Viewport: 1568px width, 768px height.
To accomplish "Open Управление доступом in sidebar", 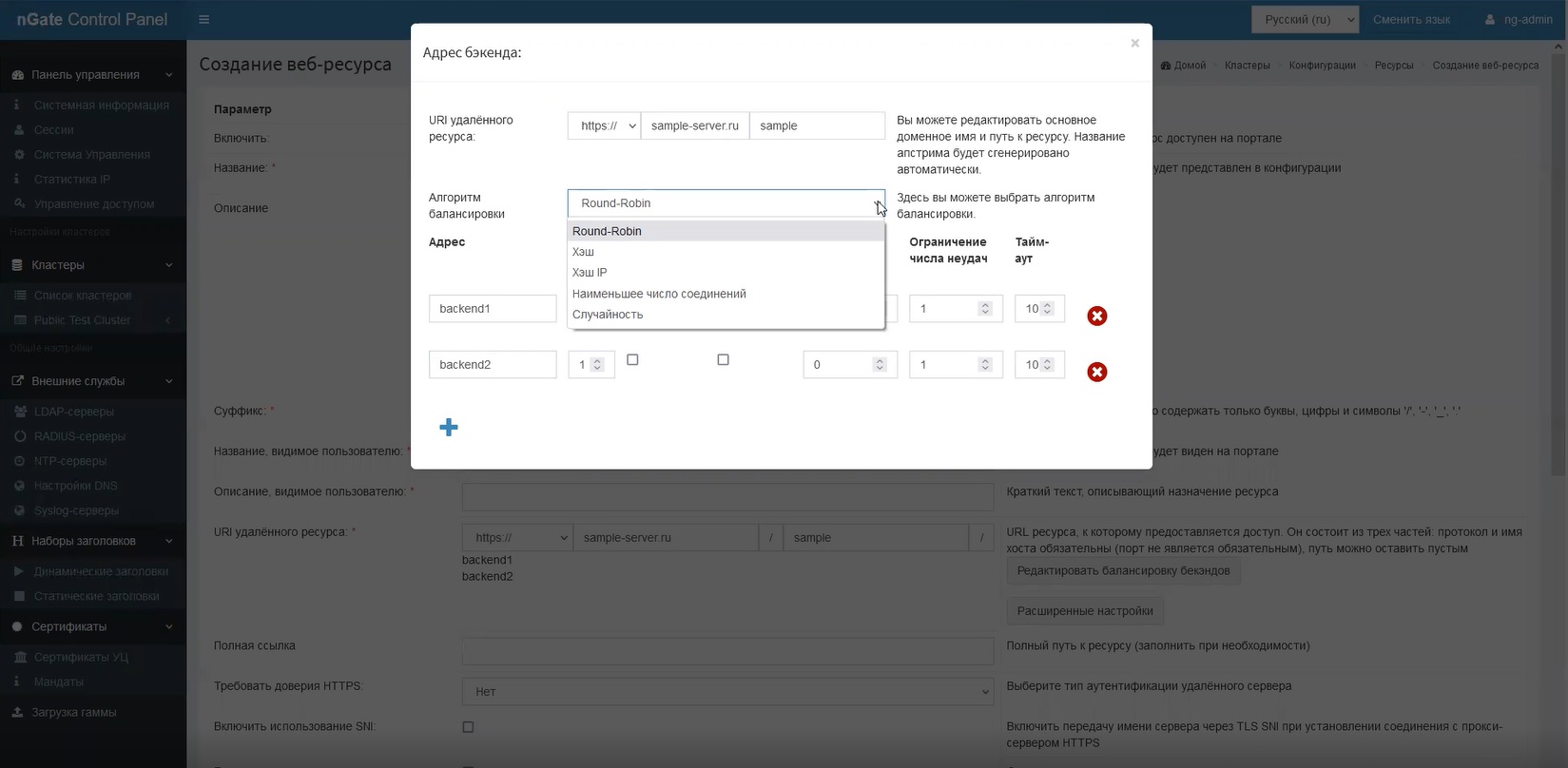I will pyautogui.click(x=93, y=204).
